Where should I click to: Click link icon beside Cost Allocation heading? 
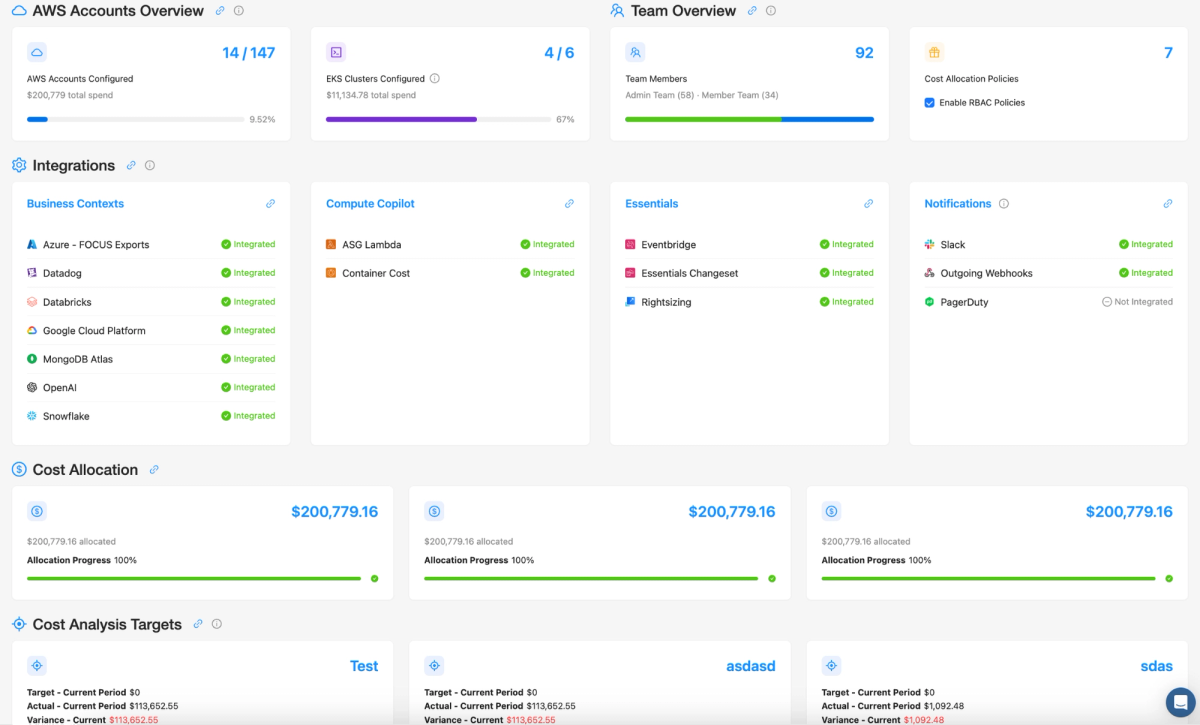[154, 470]
